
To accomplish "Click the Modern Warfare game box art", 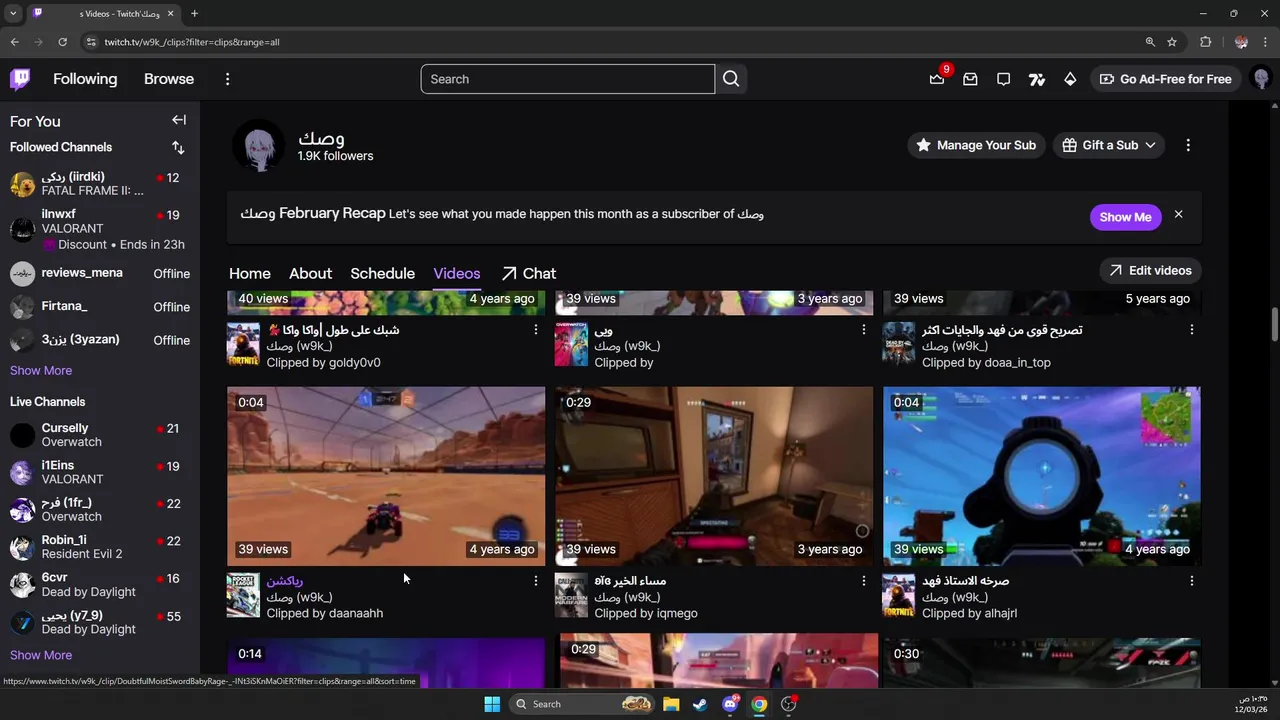I will [571, 595].
